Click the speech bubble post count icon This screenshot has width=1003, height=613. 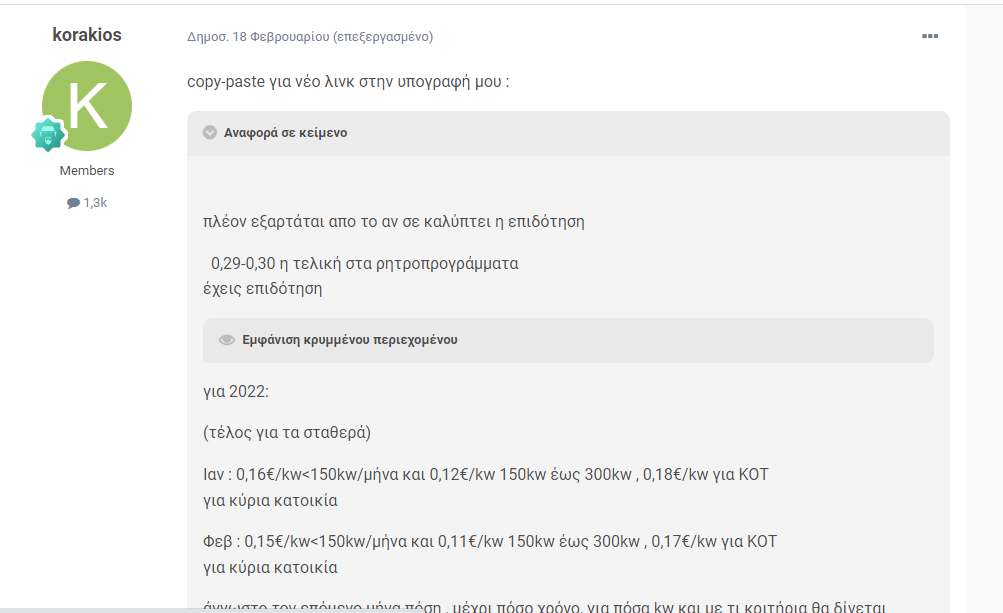tap(73, 203)
